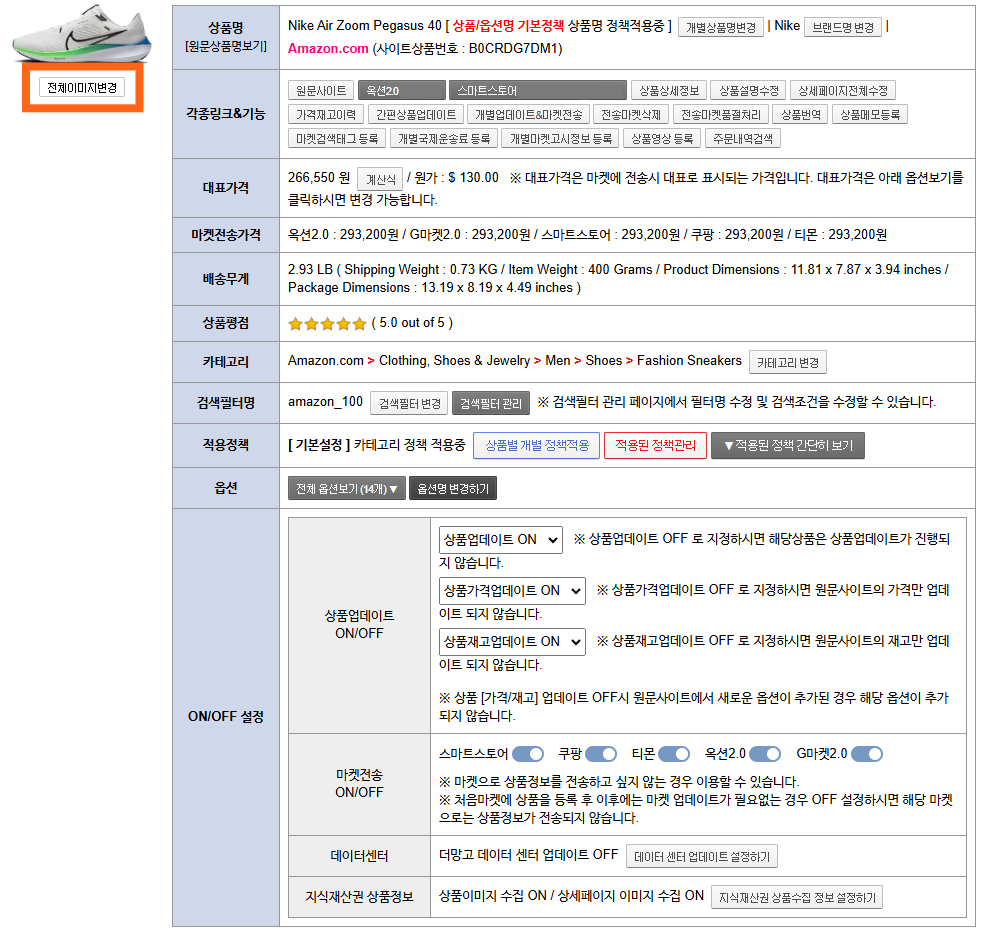Click the five-star product rating icons
986x935 pixels.
tap(327, 323)
